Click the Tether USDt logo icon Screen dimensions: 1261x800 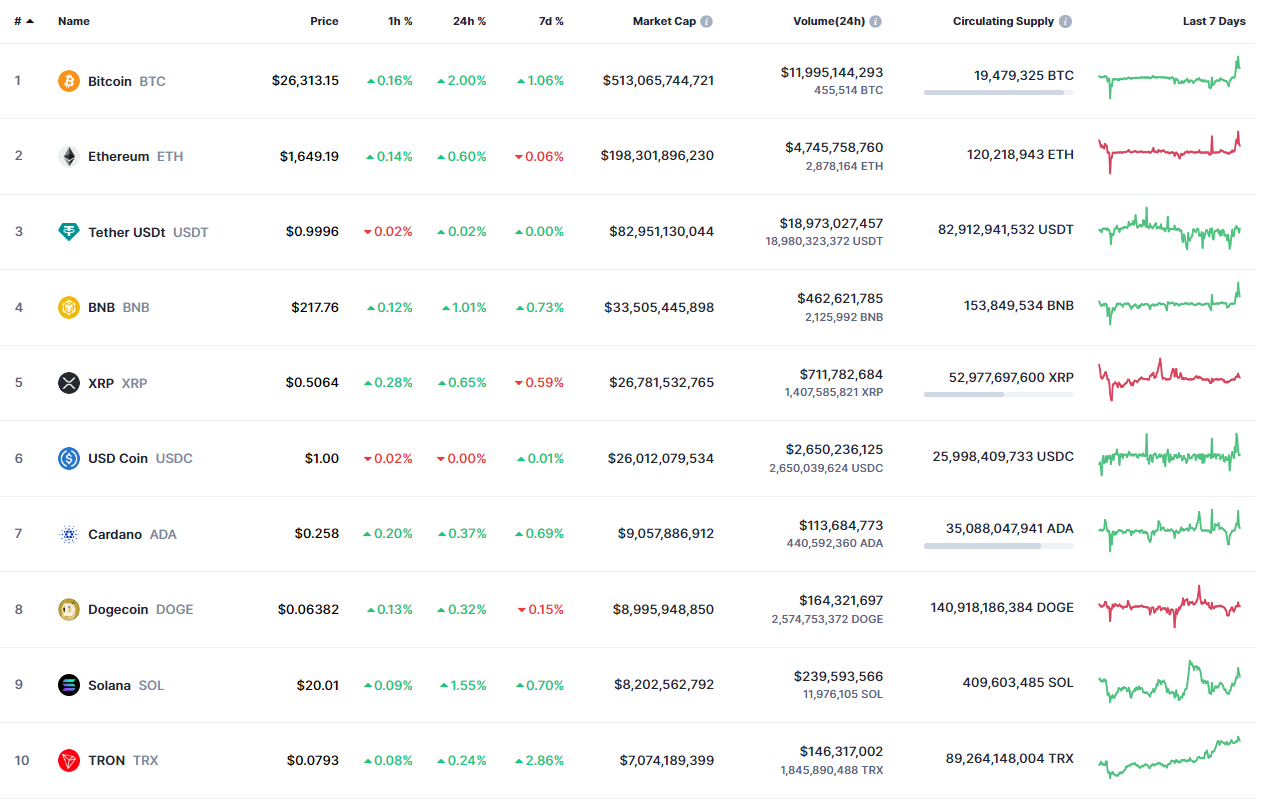(x=69, y=232)
